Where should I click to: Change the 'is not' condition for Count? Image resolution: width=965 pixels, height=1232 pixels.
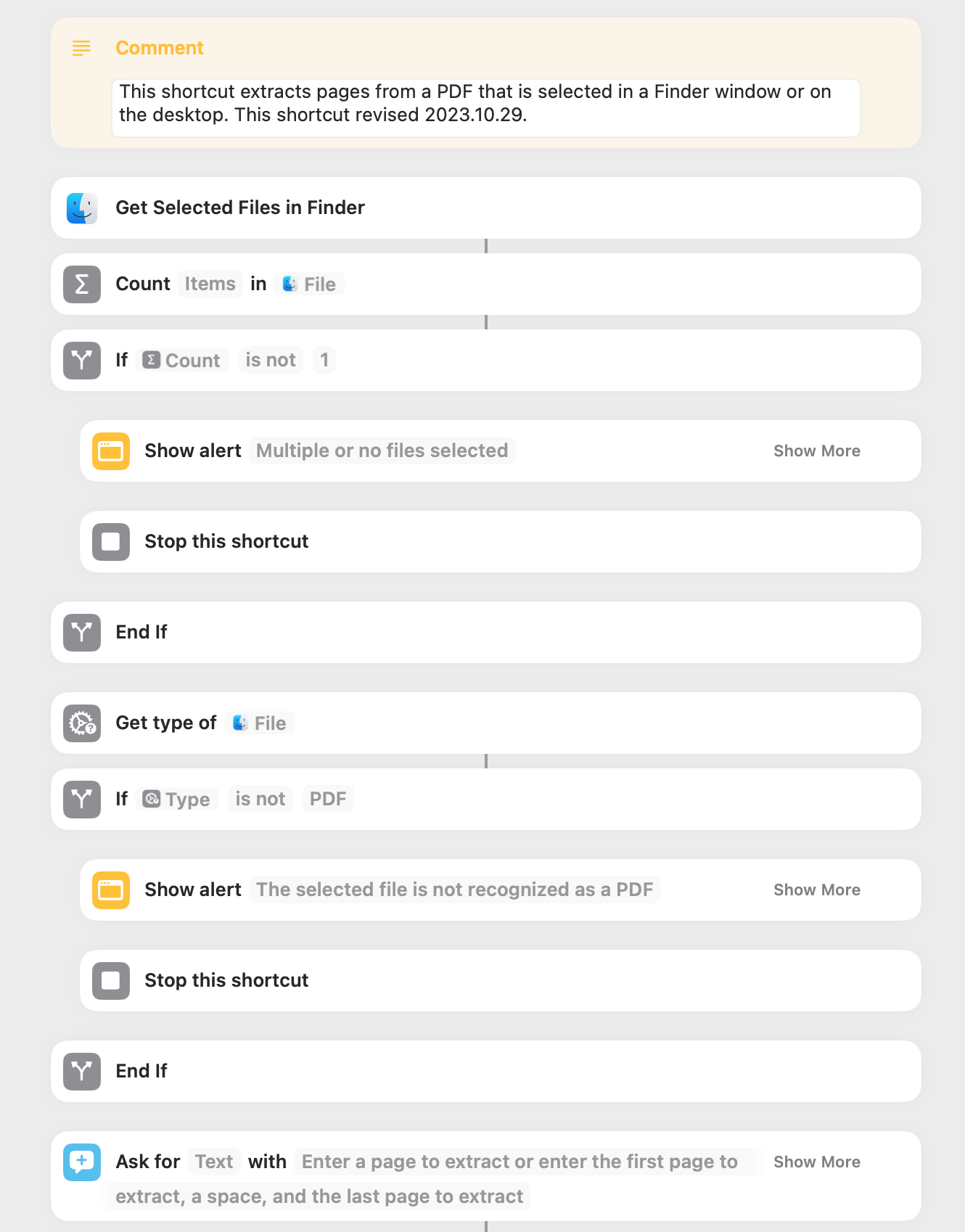point(271,360)
